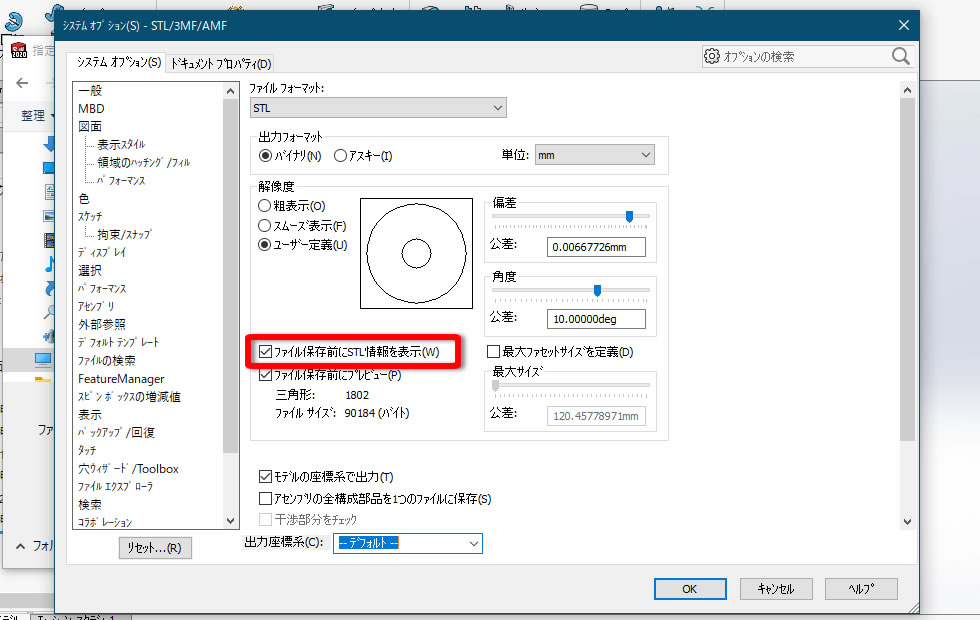The height and width of the screenshot is (620, 980).
Task: Click the STL resolution preview image
Action: (x=416, y=253)
